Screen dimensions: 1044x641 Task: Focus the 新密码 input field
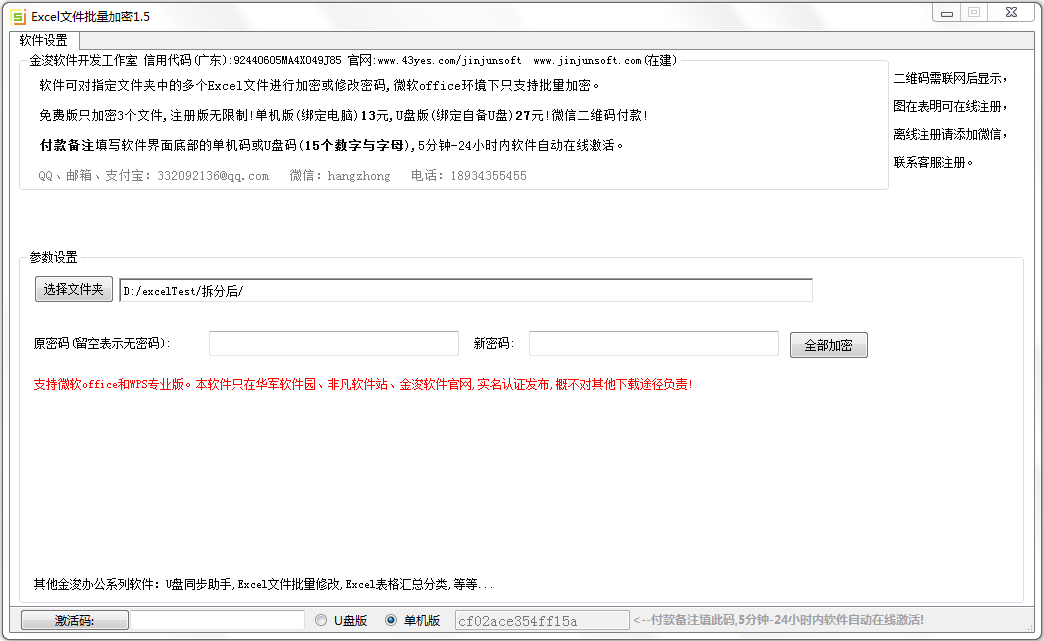653,343
